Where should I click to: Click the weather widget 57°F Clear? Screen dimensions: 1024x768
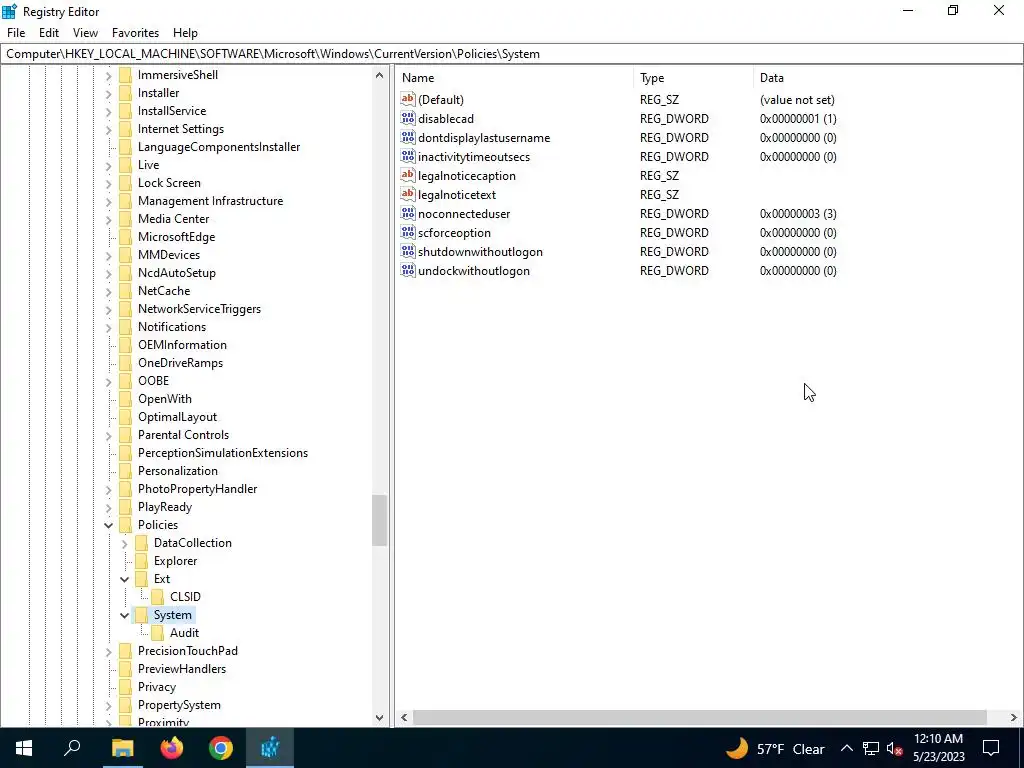[x=775, y=748]
